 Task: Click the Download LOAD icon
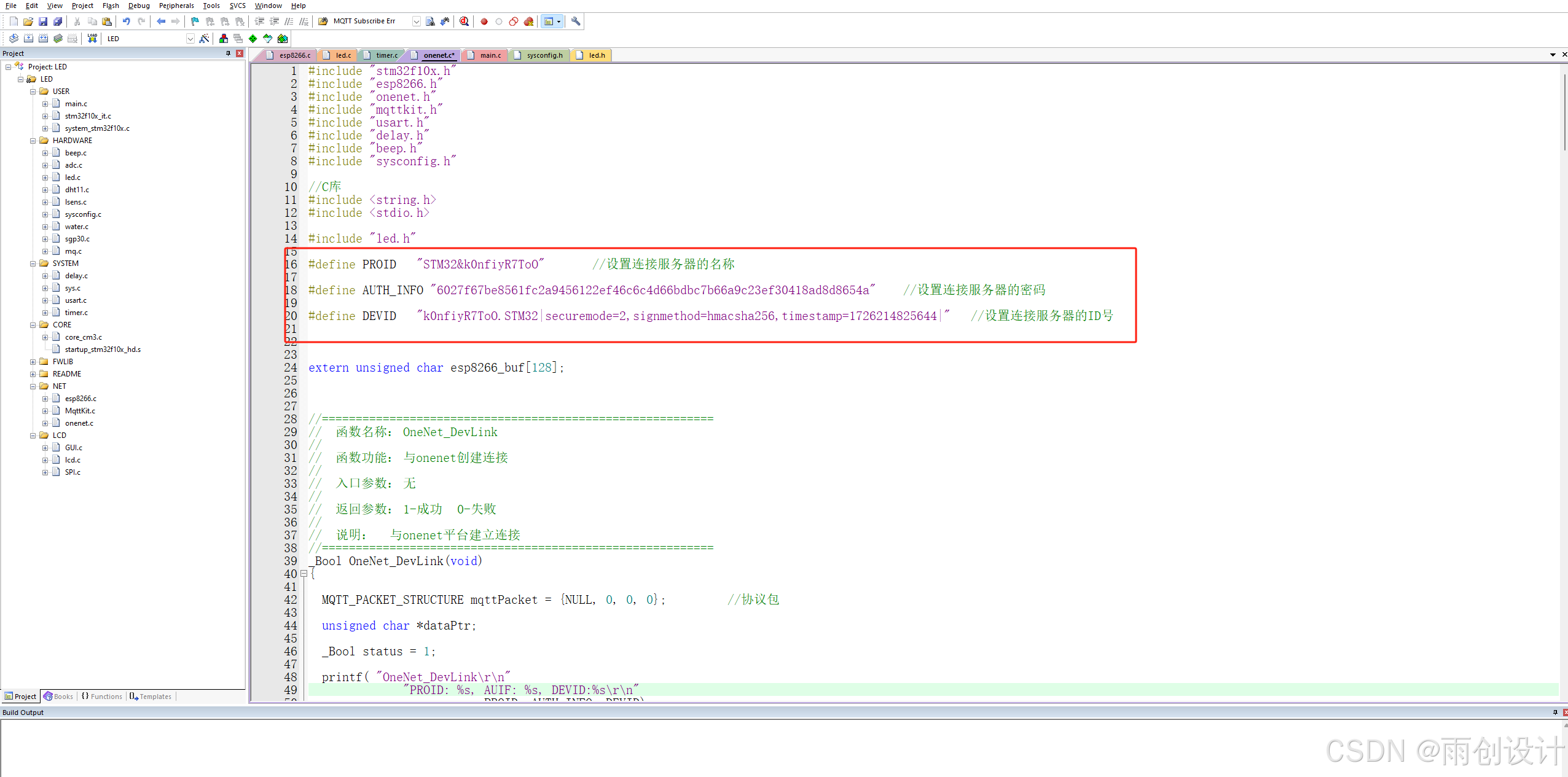[92, 38]
